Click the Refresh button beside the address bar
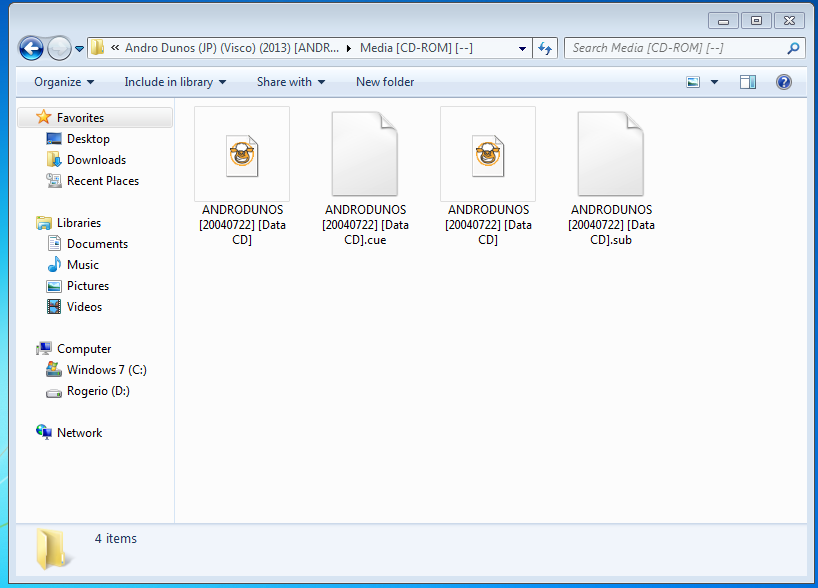 545,48
